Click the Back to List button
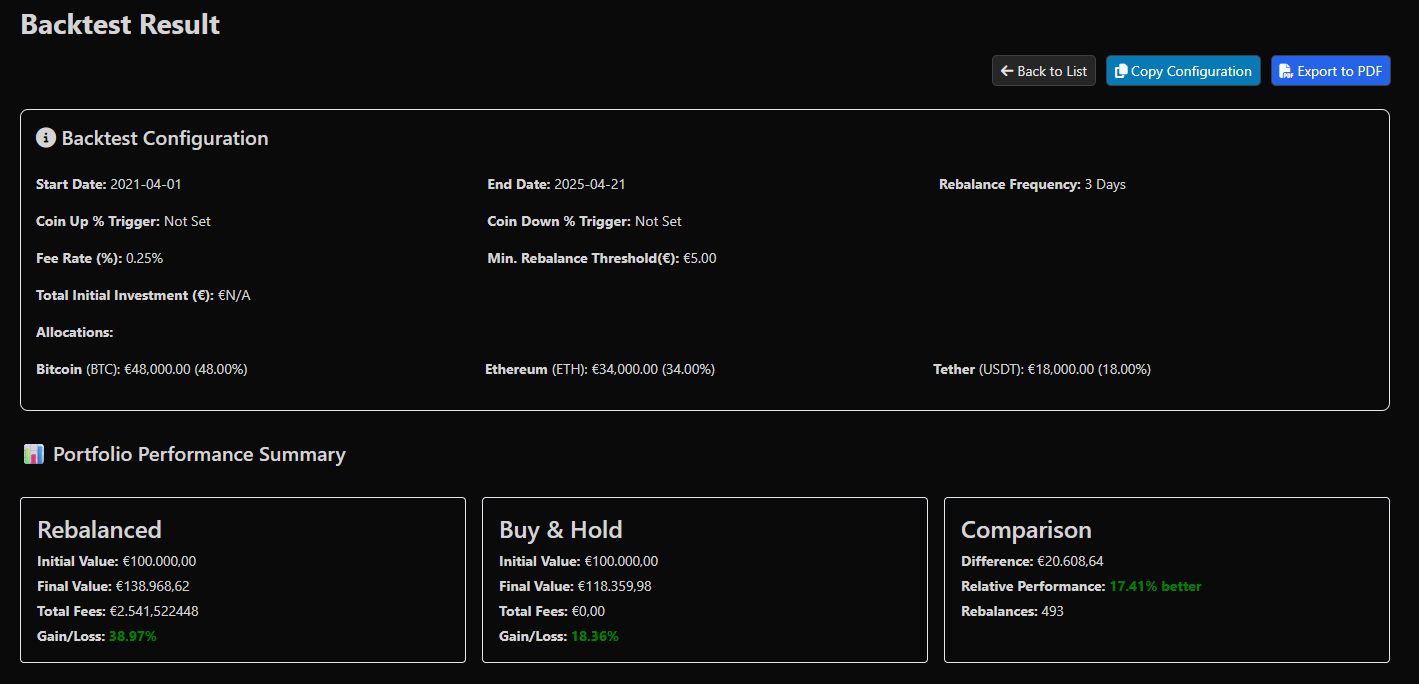 (1043, 71)
